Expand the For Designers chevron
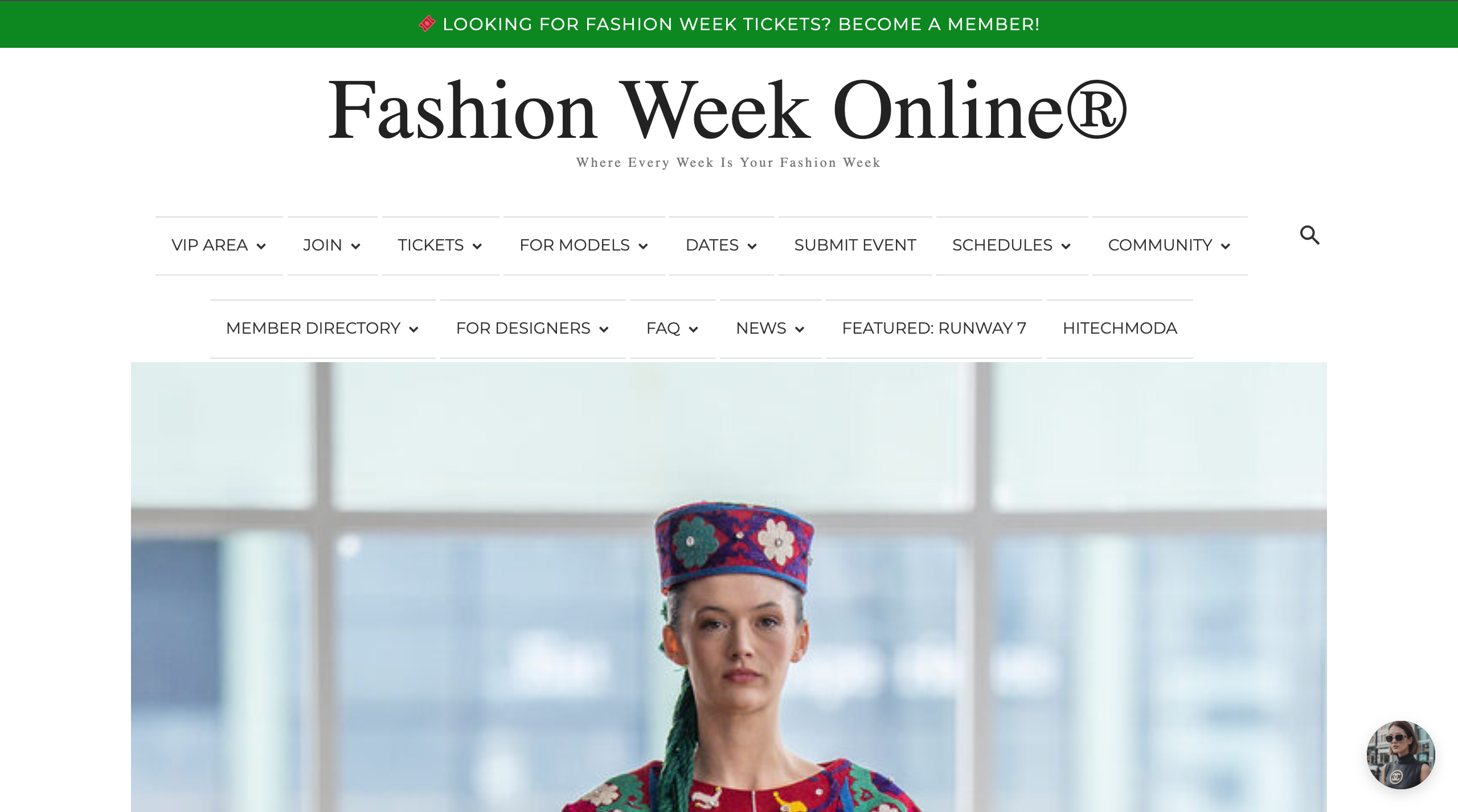The image size is (1458, 812). pyautogui.click(x=604, y=330)
